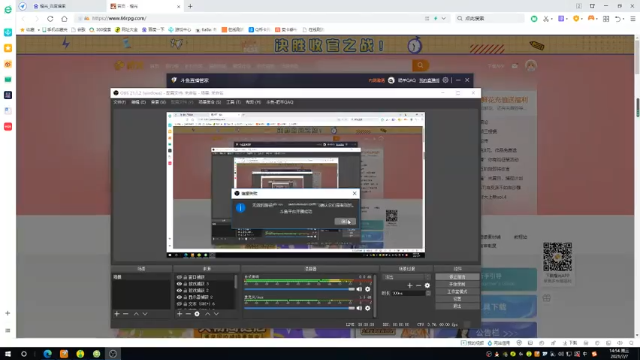Move selected source up with arrow

(x=207, y=314)
